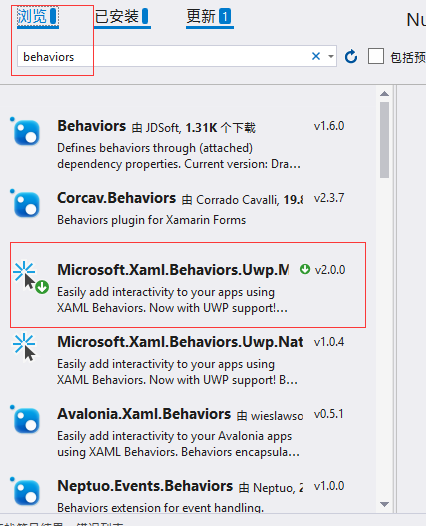This screenshot has width=426, height=526.
Task: Click the Corcav.Behaviors package icon
Action: tap(25, 204)
